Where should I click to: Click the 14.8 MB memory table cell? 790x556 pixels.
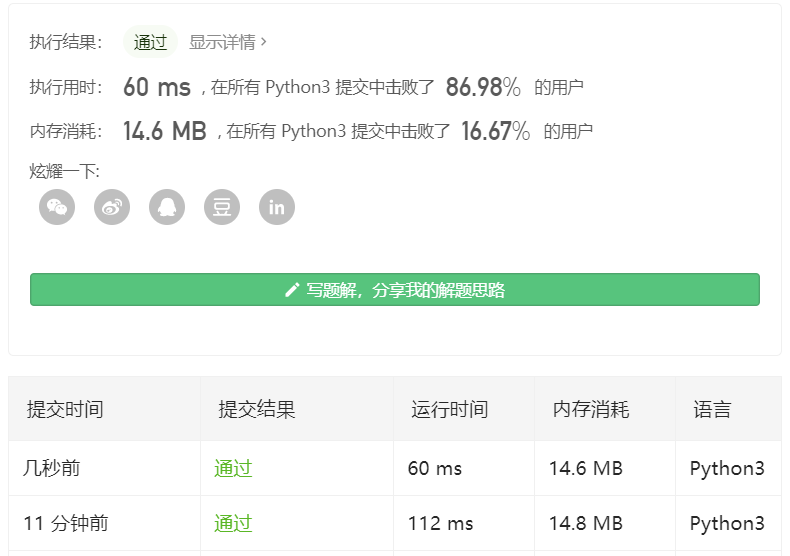click(x=586, y=523)
